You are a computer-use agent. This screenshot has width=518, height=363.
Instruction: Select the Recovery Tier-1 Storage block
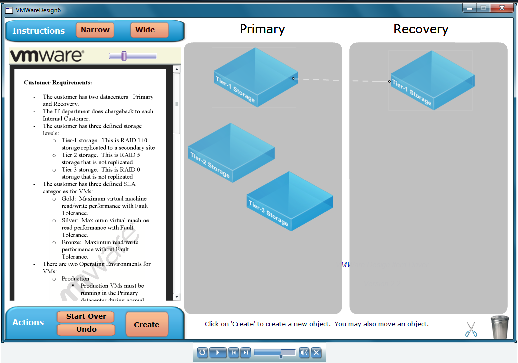(x=432, y=80)
